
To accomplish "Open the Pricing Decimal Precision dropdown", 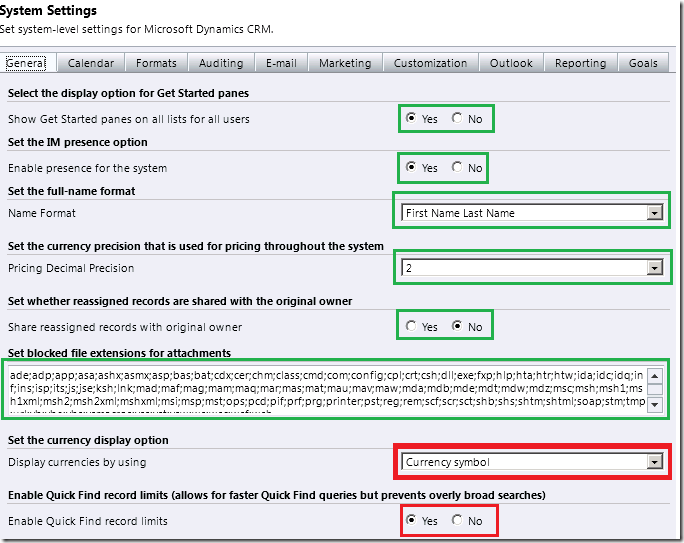I will [655, 267].
